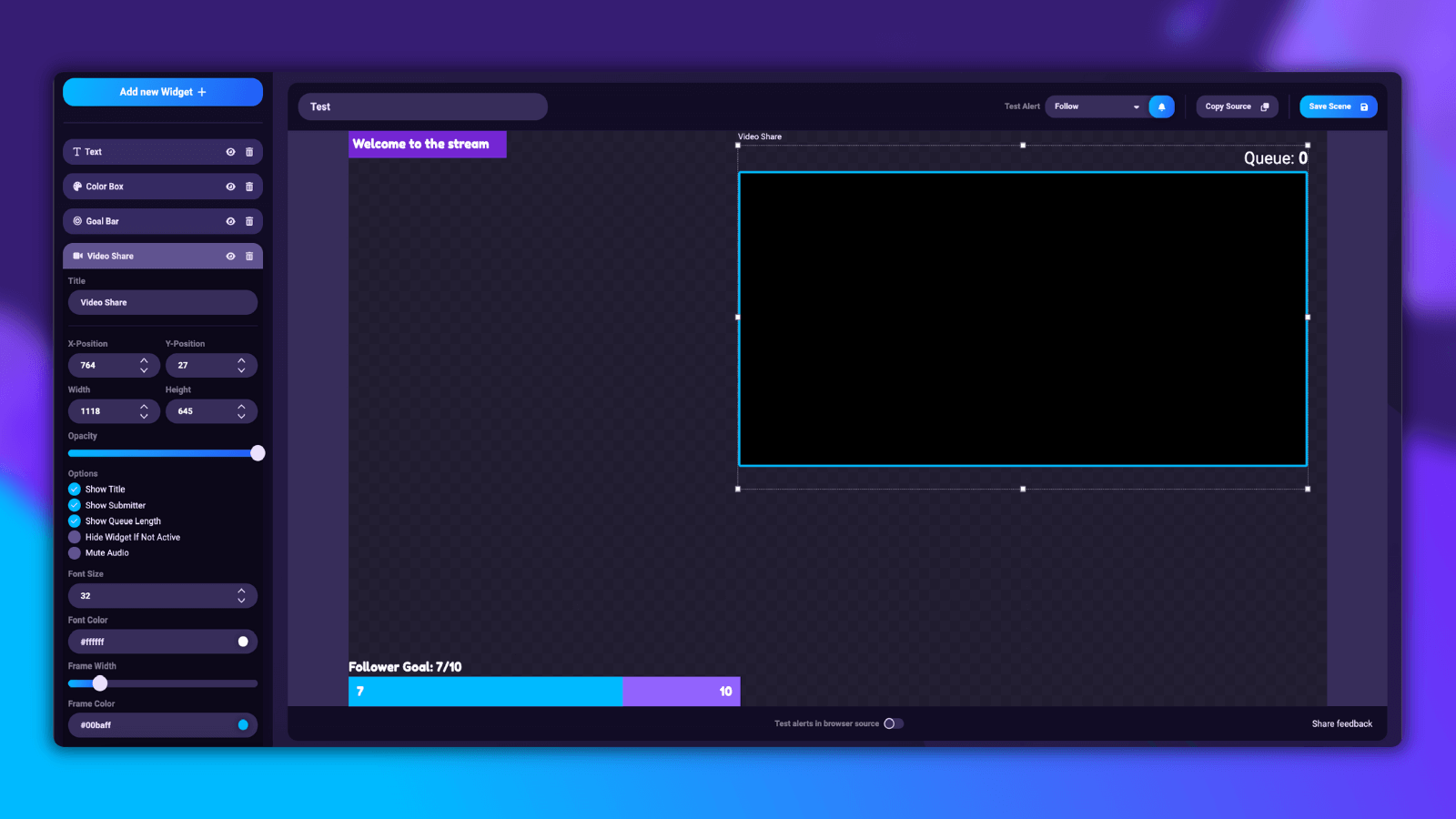This screenshot has height=819, width=1456.
Task: Increase the Font Size value
Action: click(241, 591)
